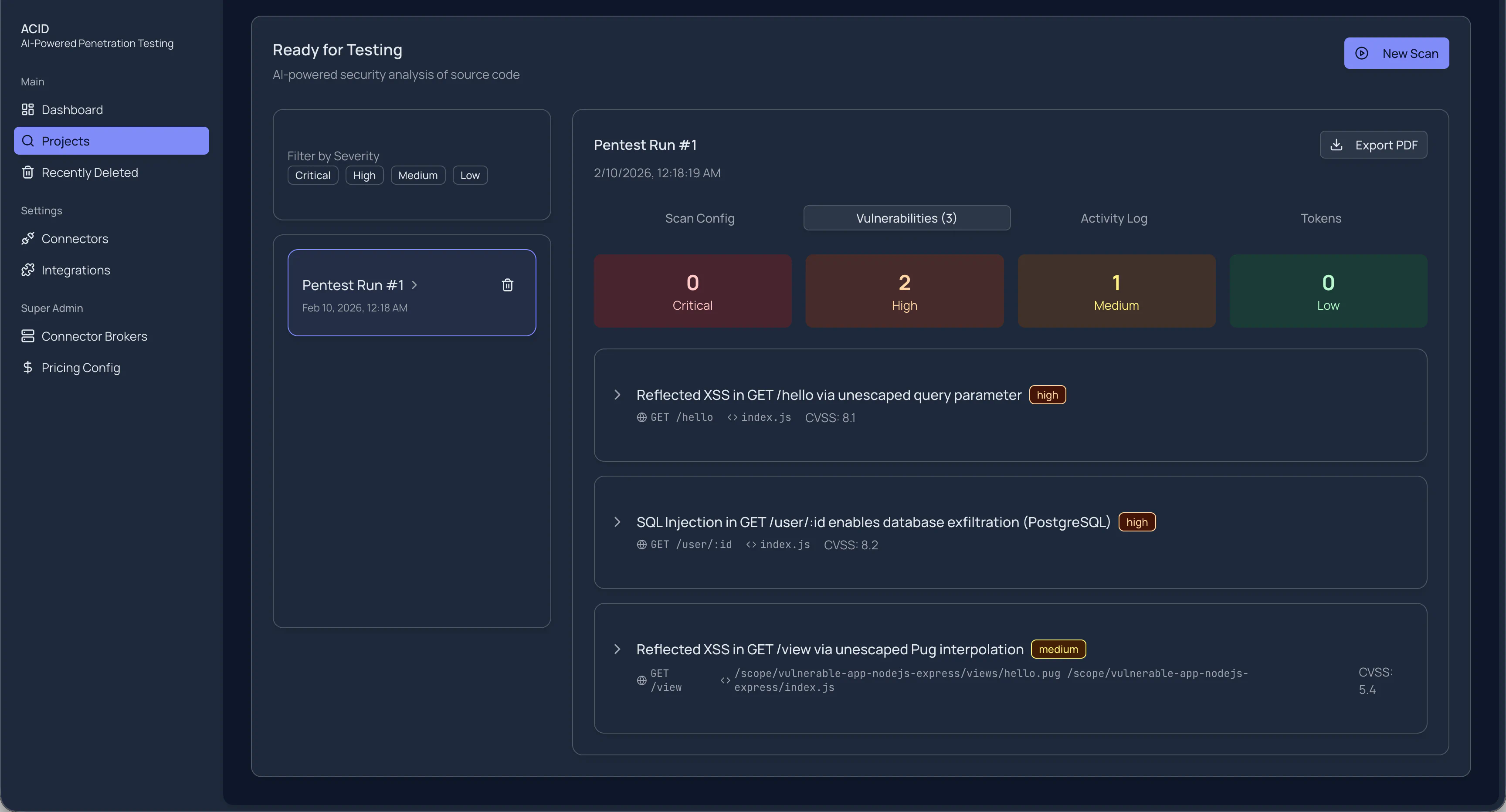Switch to the Tokens tab
The image size is (1506, 812).
click(x=1321, y=217)
